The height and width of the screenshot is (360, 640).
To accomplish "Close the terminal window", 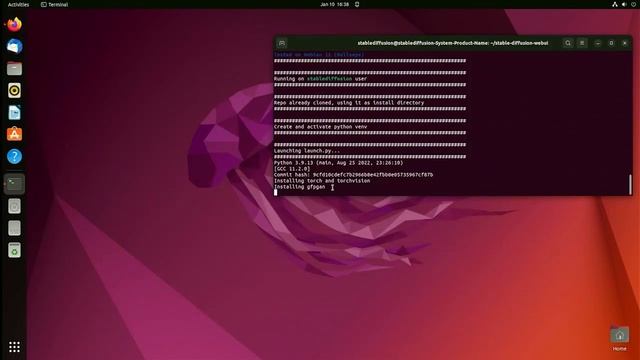I will tap(624, 43).
